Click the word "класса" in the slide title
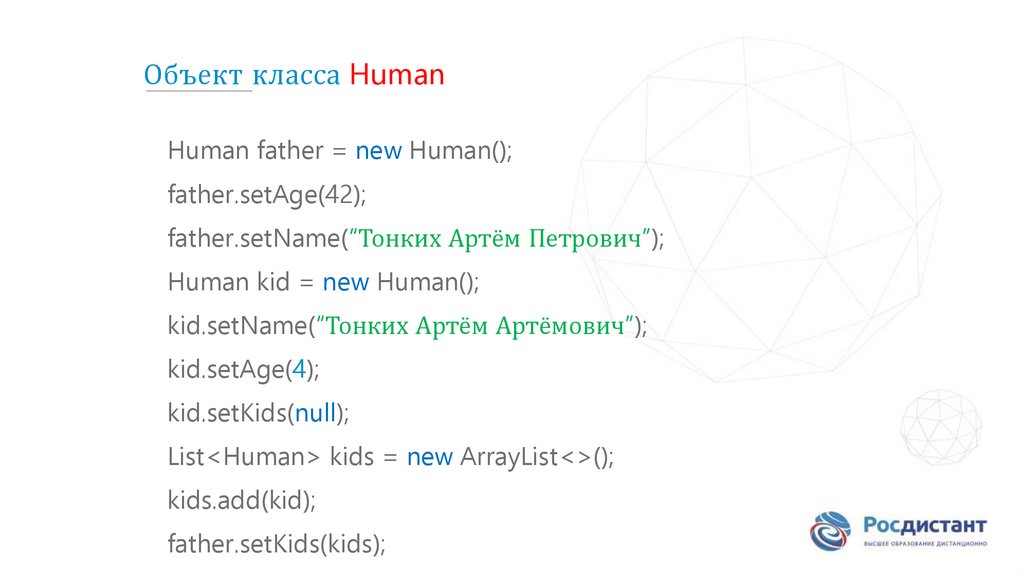Screen dimensions: 1024x574 point(296,77)
